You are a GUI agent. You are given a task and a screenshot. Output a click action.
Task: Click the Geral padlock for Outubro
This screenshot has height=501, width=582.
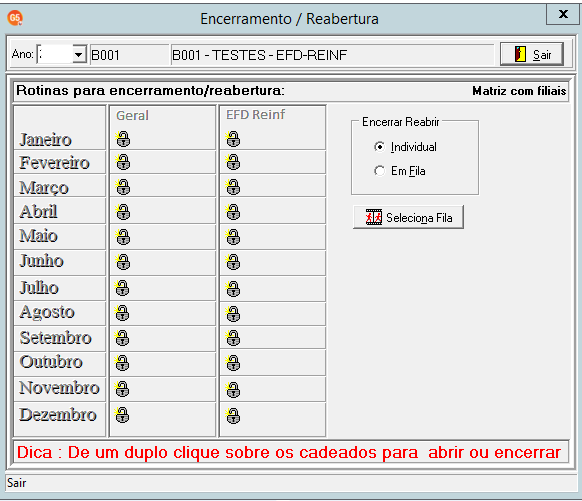(x=122, y=363)
